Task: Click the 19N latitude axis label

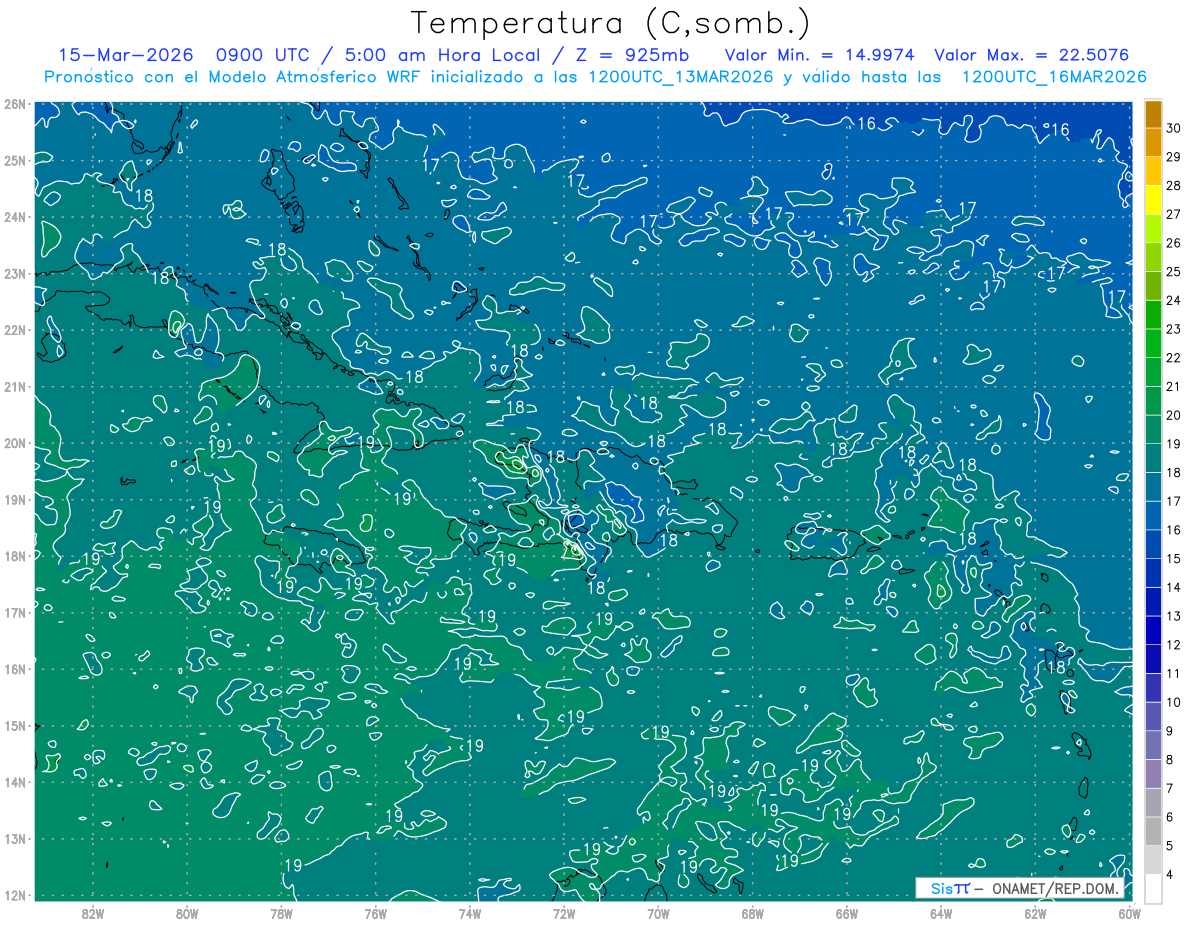Action: click(14, 499)
